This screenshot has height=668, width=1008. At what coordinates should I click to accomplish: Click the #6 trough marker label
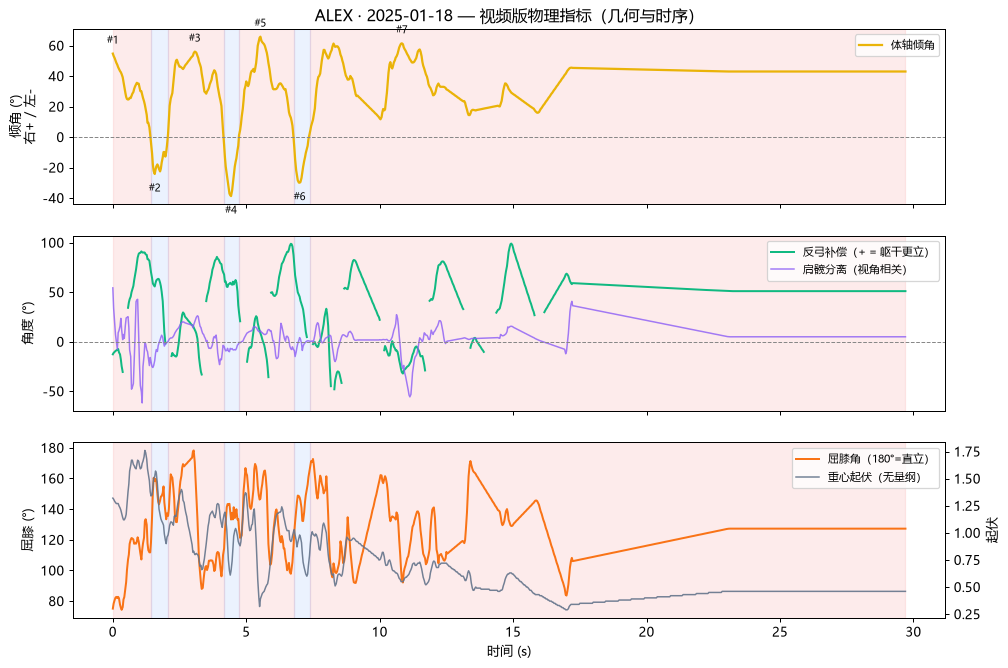tap(300, 196)
